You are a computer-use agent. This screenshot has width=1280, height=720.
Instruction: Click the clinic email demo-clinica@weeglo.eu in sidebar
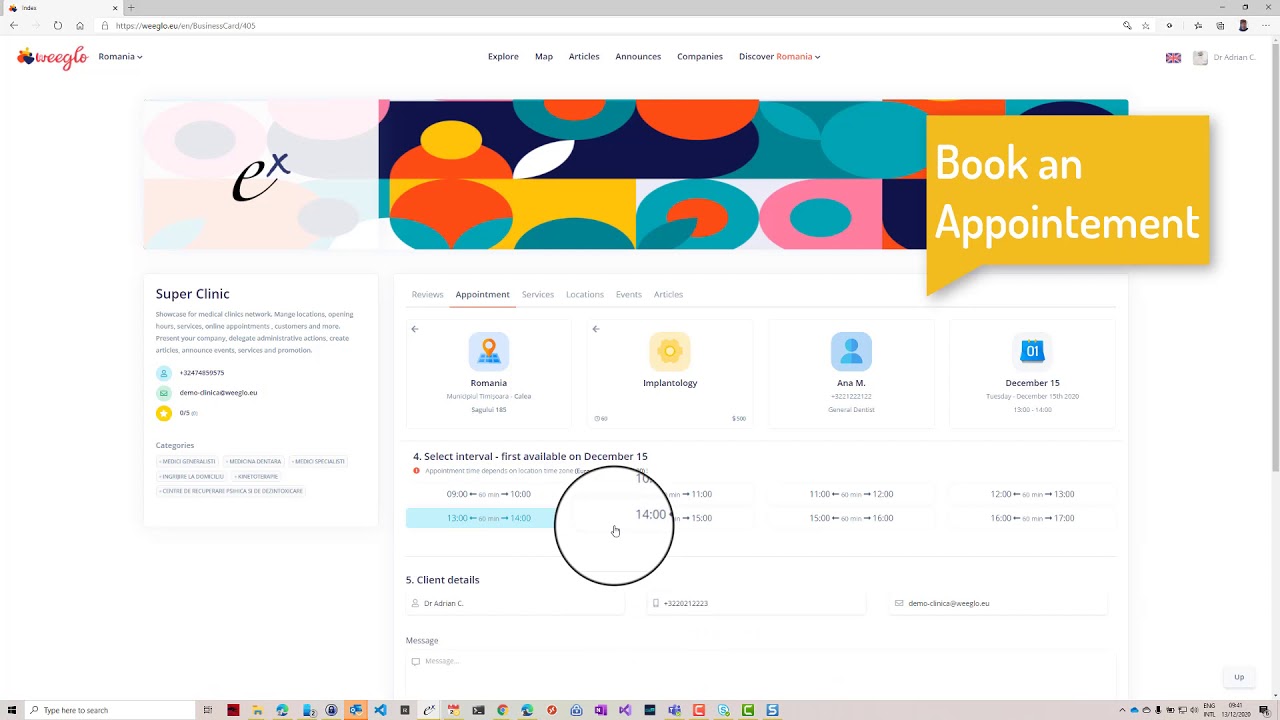(x=218, y=393)
